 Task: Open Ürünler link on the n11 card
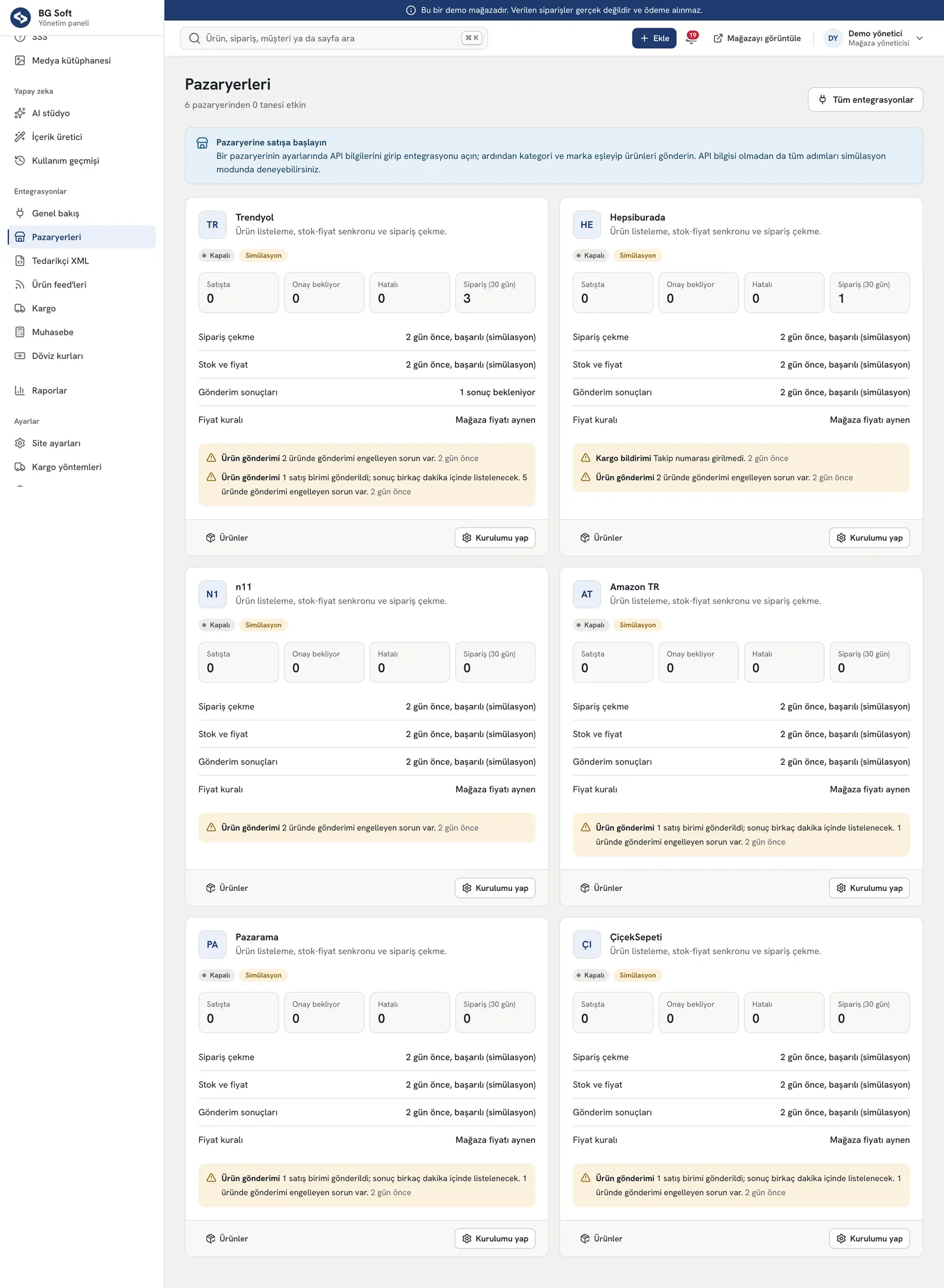[x=227, y=888]
